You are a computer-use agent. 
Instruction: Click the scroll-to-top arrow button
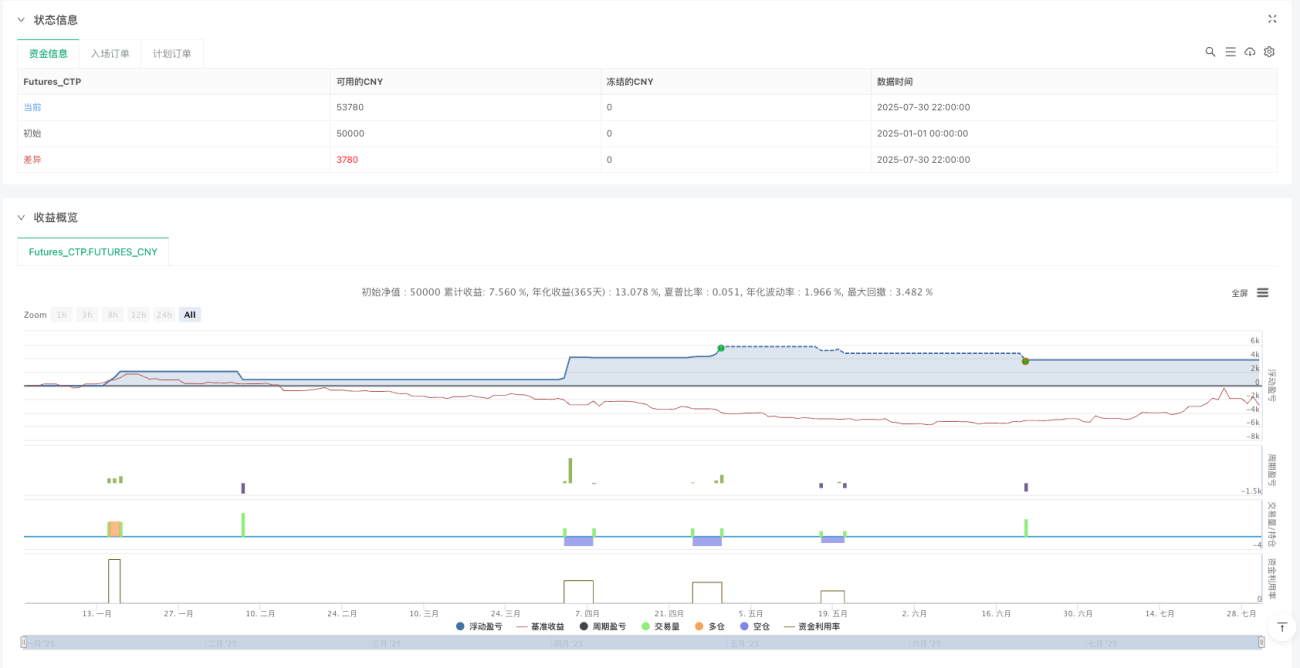coord(1281,626)
